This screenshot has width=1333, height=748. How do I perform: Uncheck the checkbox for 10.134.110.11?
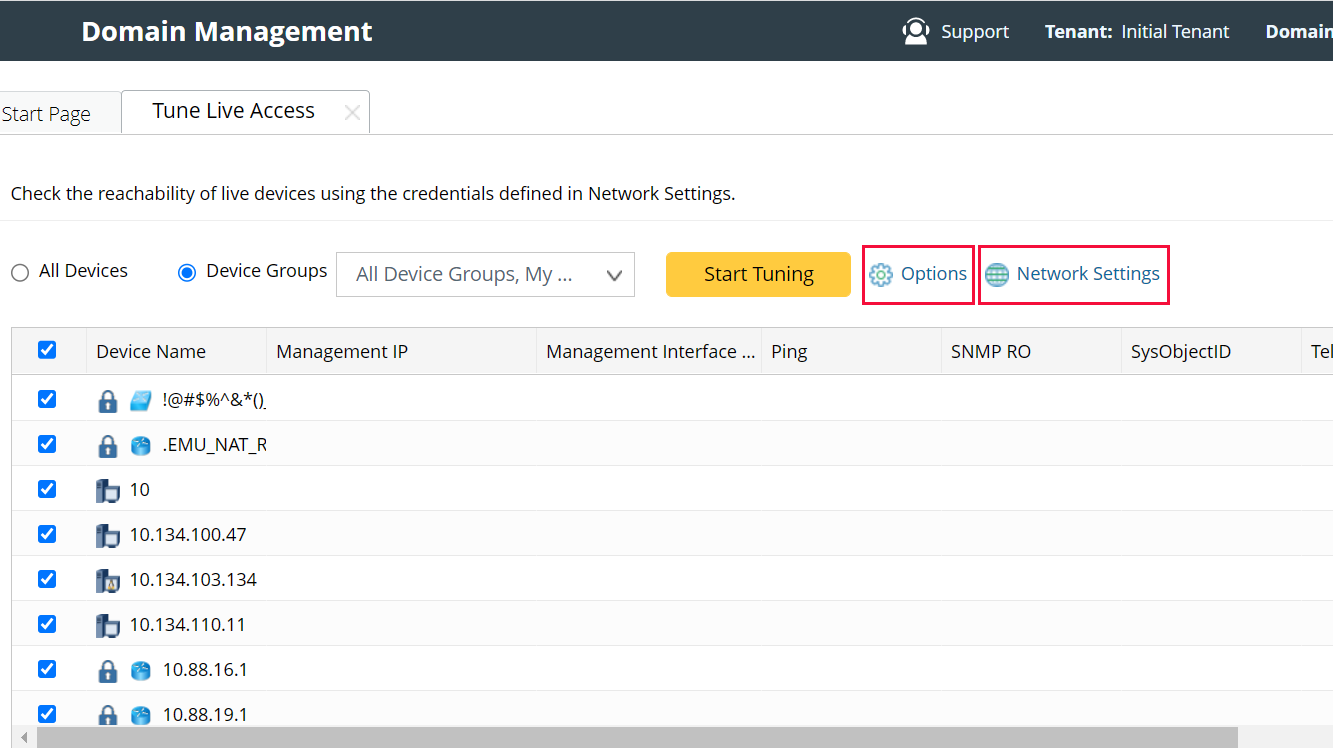[47, 623]
